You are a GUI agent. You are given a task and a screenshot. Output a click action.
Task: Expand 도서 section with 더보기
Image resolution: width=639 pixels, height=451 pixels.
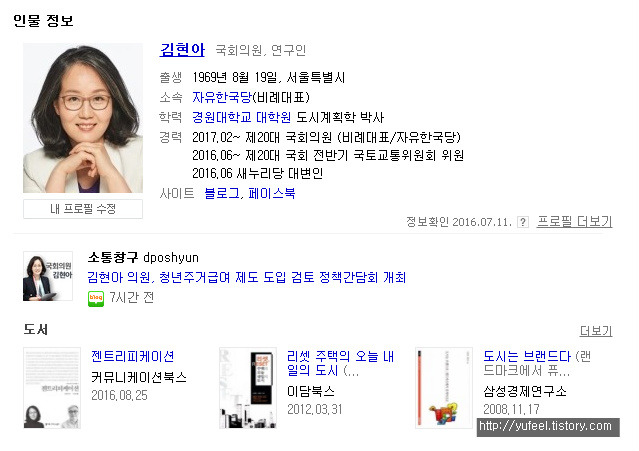[x=596, y=331]
